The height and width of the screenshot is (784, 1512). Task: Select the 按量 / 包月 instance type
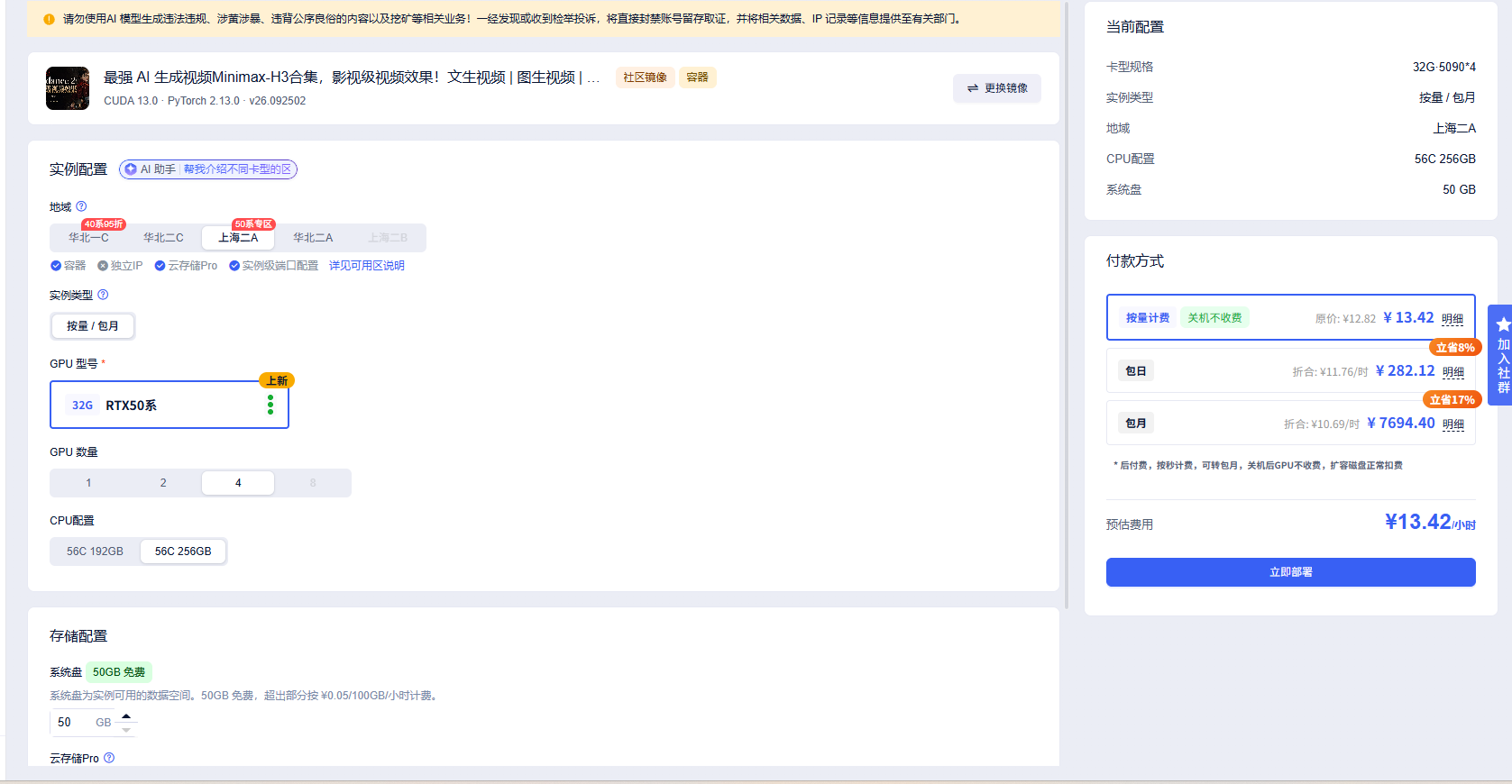(x=93, y=326)
